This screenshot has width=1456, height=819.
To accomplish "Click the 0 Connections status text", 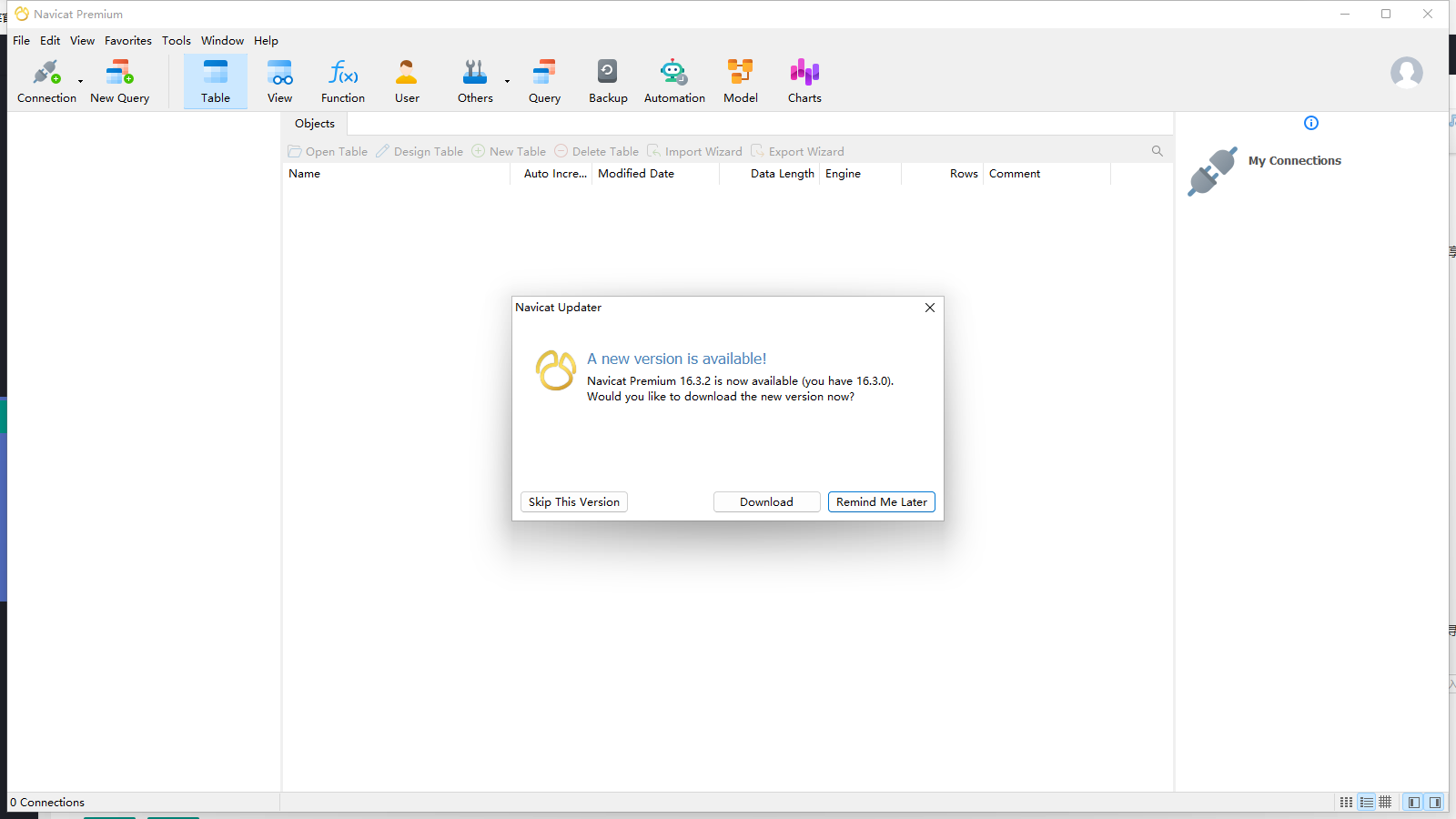I will pos(47,803).
